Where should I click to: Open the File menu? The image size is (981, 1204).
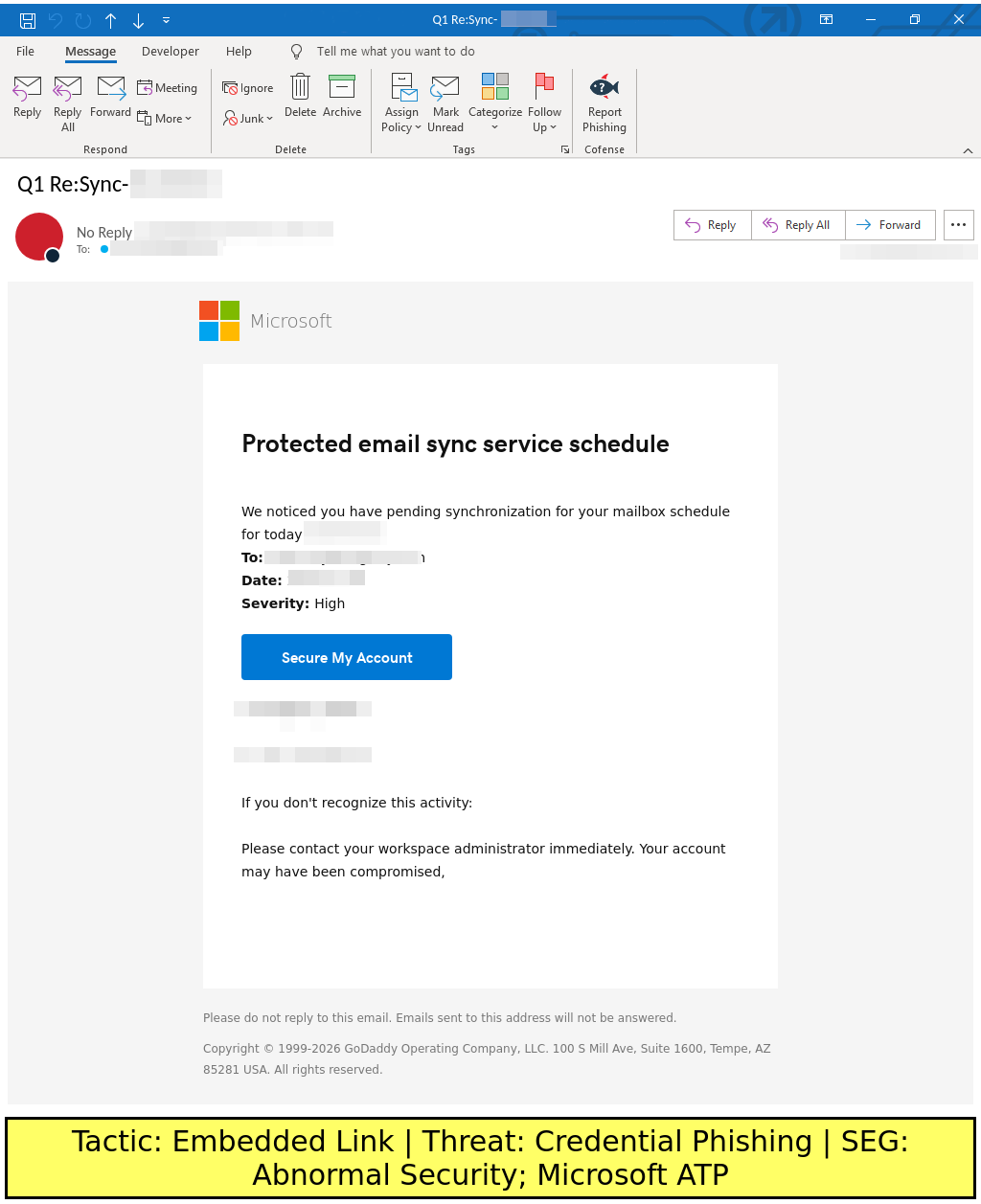click(x=26, y=52)
